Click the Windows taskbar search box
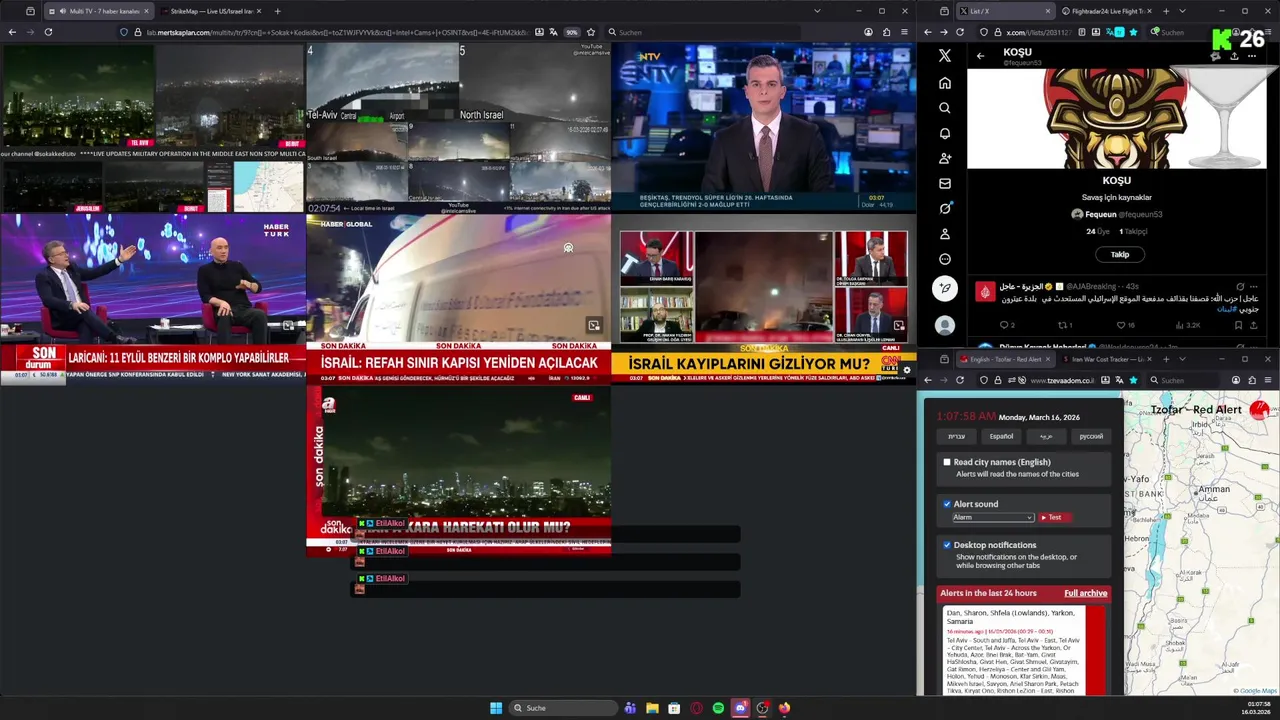The width and height of the screenshot is (1280, 720). (x=563, y=708)
